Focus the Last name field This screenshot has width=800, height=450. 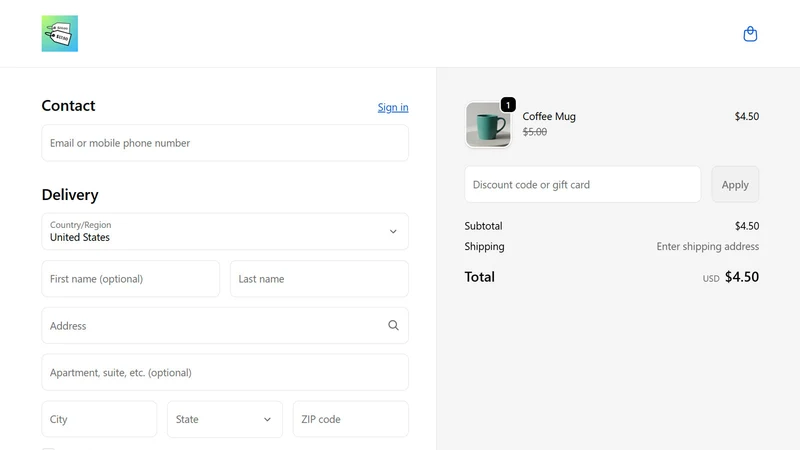click(x=319, y=279)
